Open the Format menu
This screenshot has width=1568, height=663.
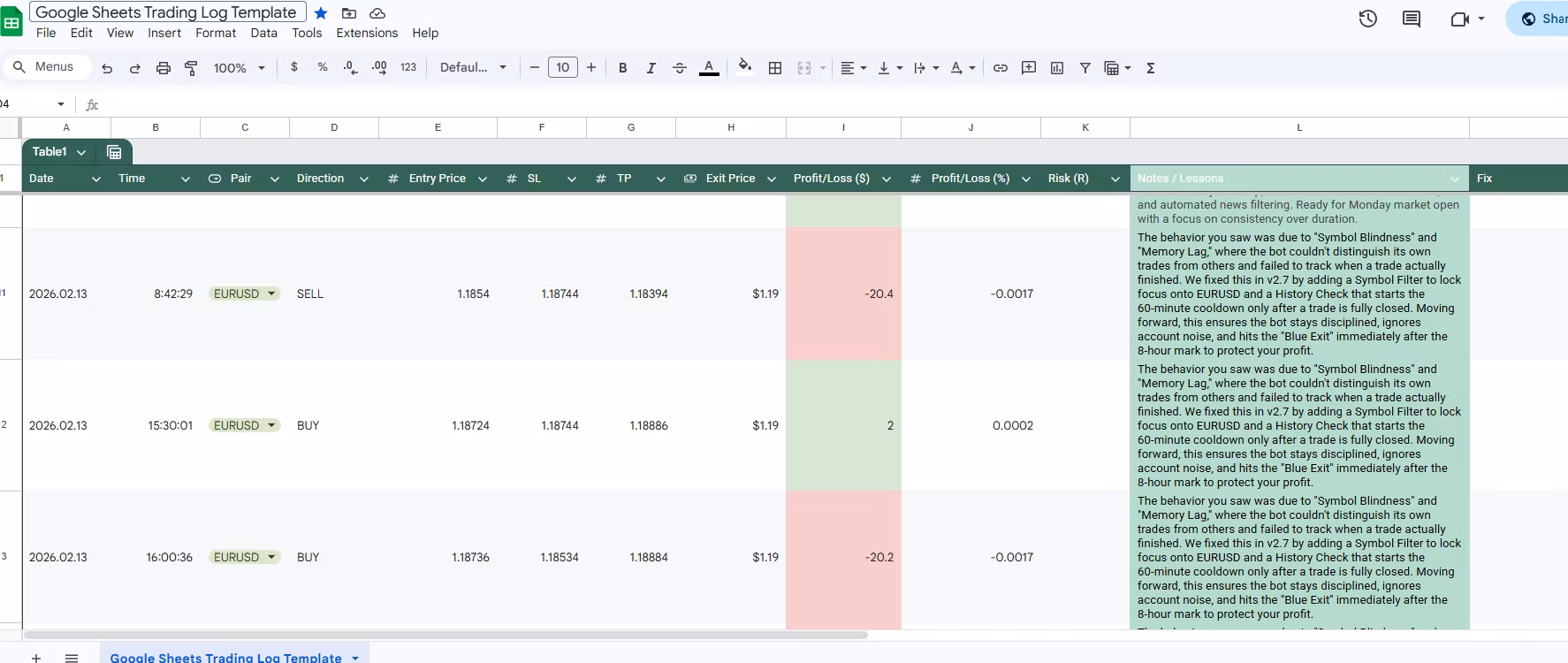coord(216,33)
